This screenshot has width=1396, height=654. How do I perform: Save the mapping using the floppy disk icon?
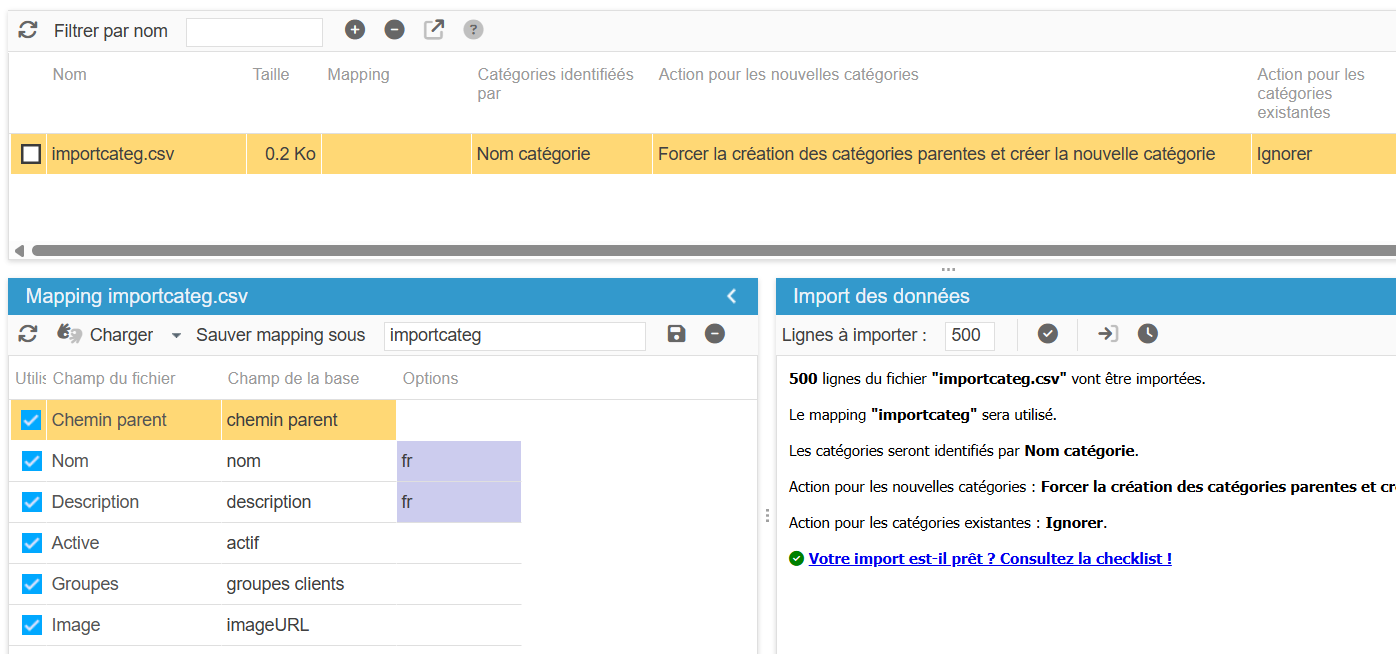coord(677,334)
